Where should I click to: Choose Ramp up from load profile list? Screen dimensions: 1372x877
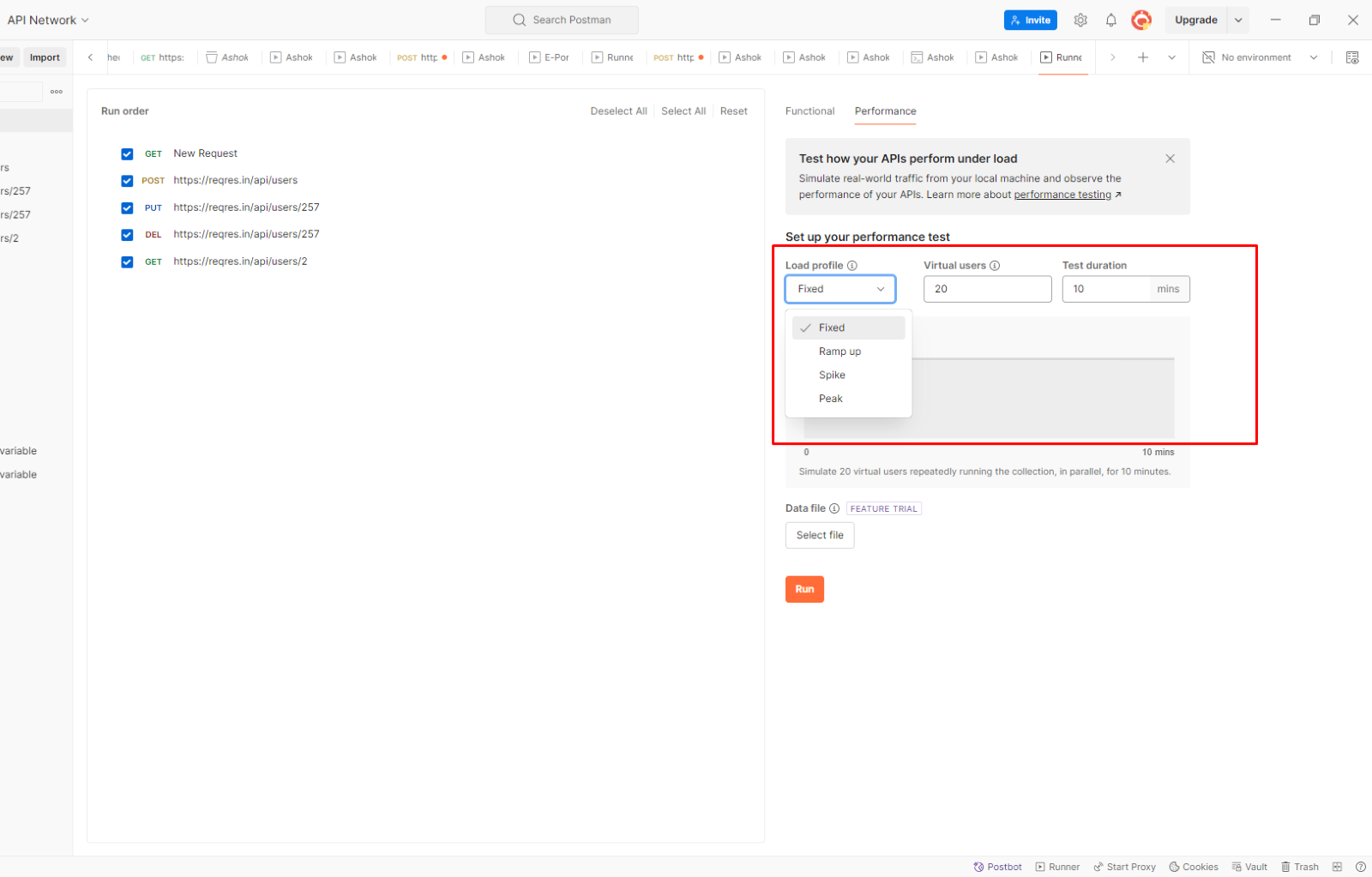(839, 351)
